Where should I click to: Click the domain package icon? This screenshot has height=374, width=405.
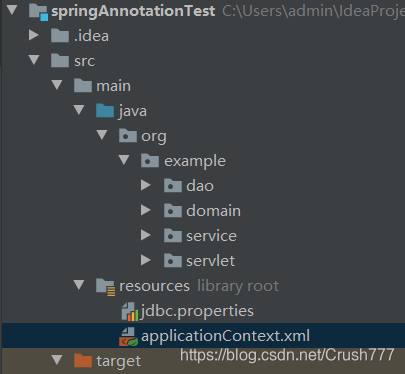[173, 210]
